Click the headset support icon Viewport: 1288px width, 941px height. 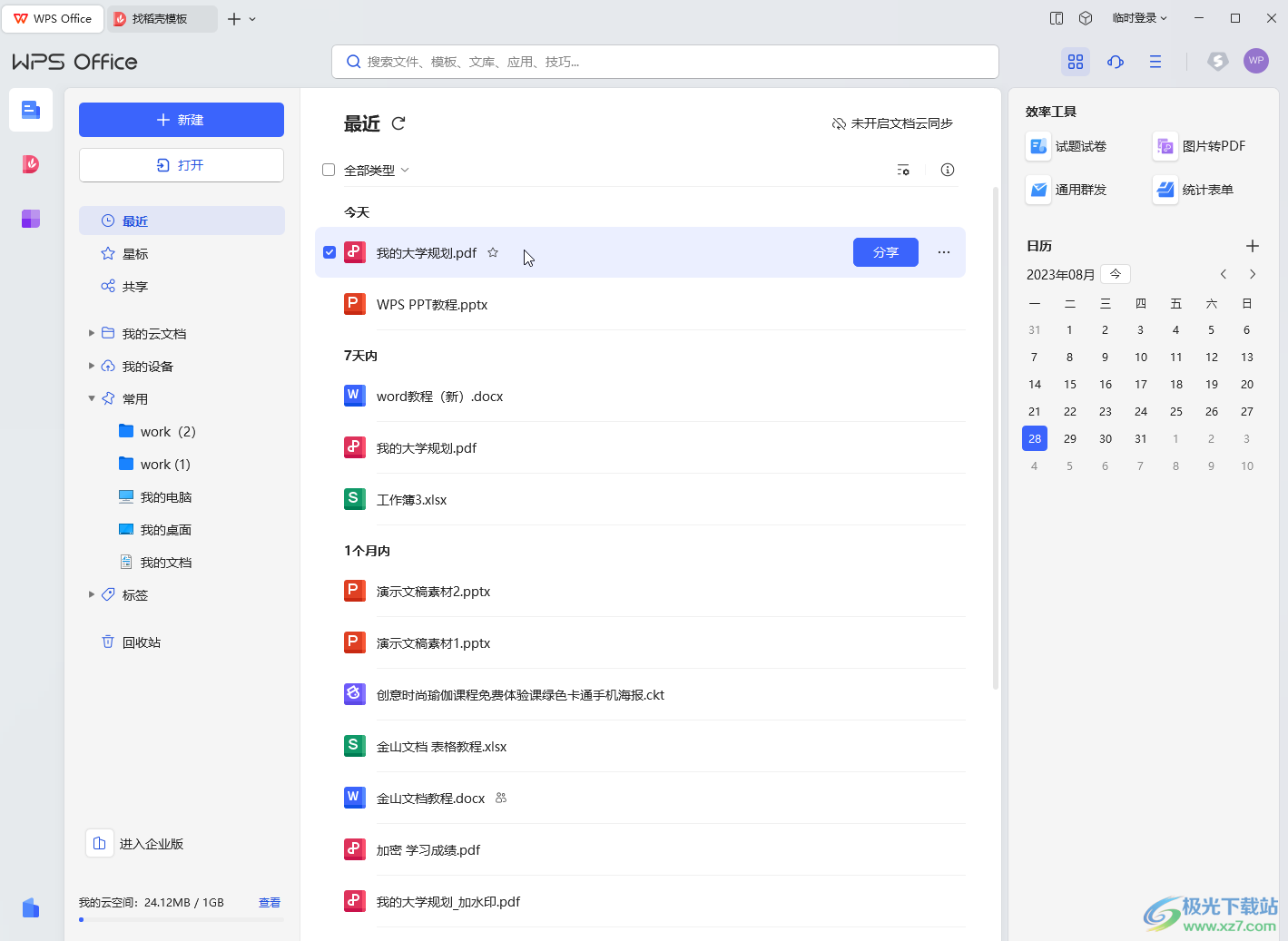(1116, 61)
